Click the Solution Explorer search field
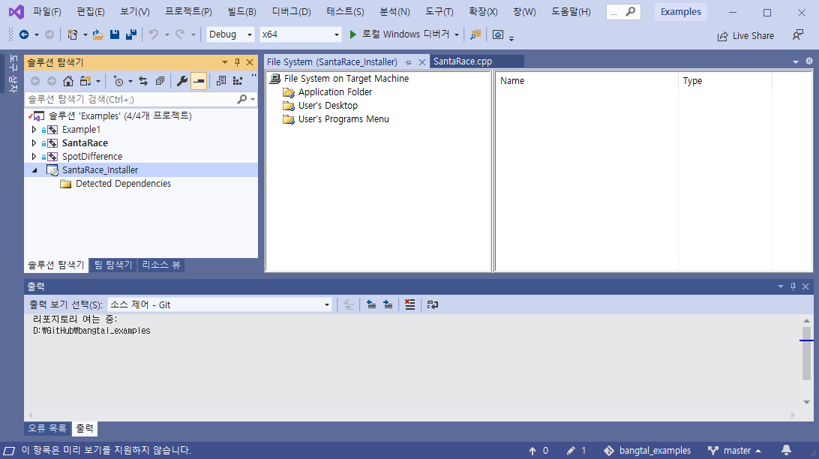The width and height of the screenshot is (819, 459). 130,100
